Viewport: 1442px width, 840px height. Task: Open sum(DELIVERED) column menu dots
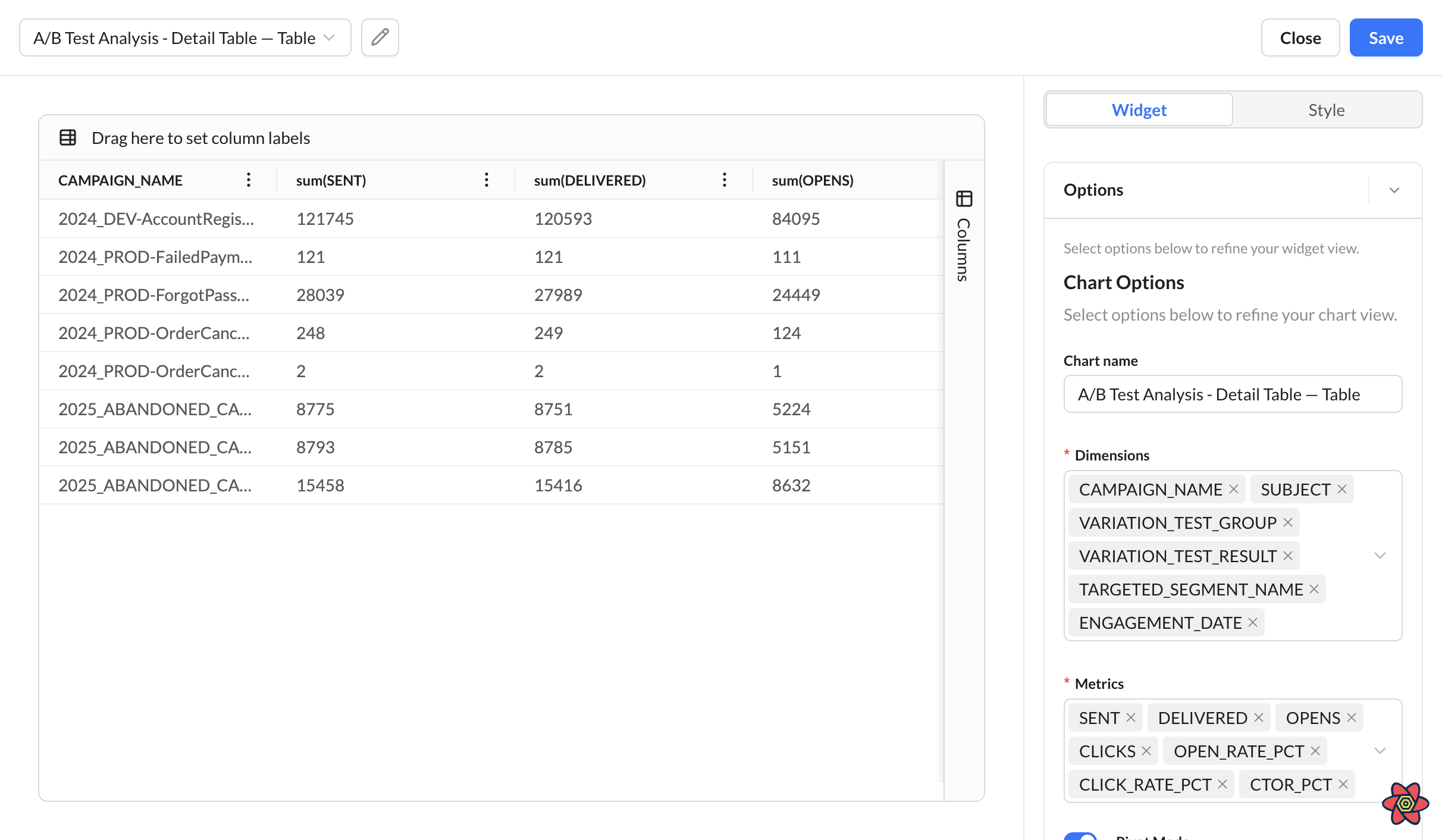725,180
